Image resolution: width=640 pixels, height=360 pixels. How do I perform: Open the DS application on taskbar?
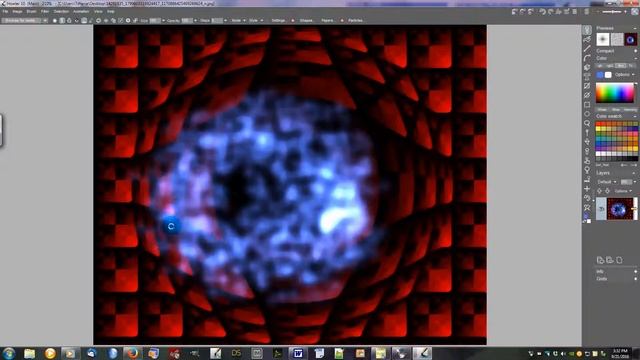click(x=236, y=353)
